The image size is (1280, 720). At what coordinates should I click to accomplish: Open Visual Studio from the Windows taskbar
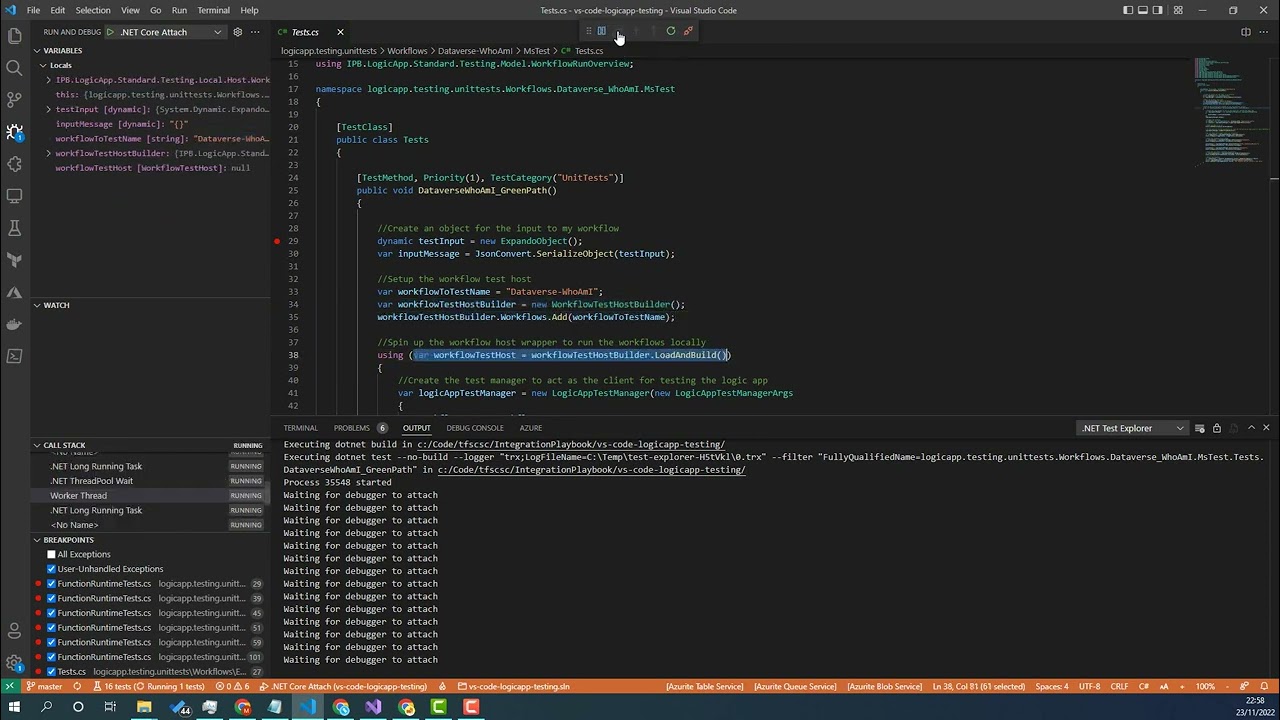(373, 708)
